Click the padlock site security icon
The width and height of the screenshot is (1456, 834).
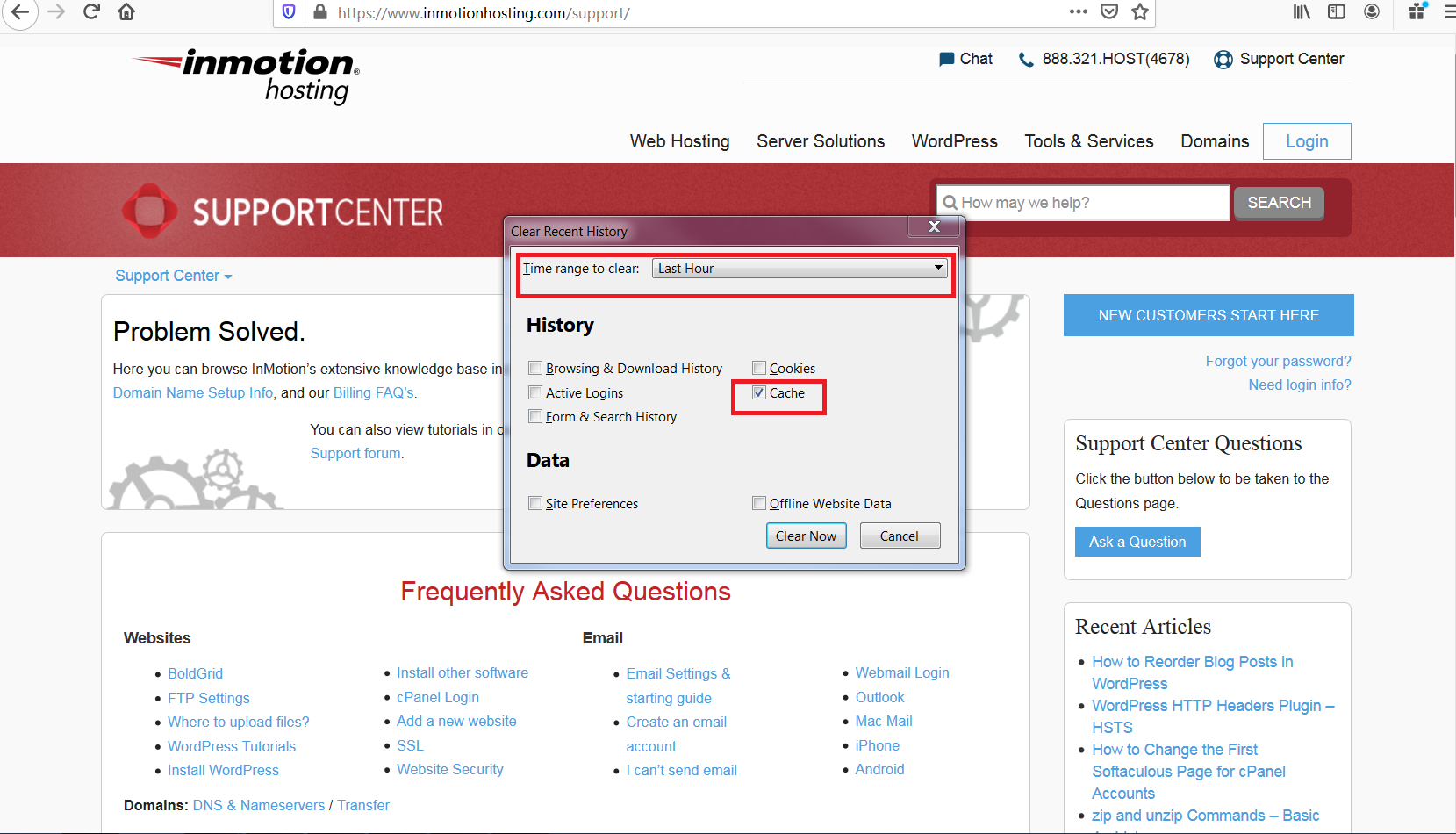point(319,12)
